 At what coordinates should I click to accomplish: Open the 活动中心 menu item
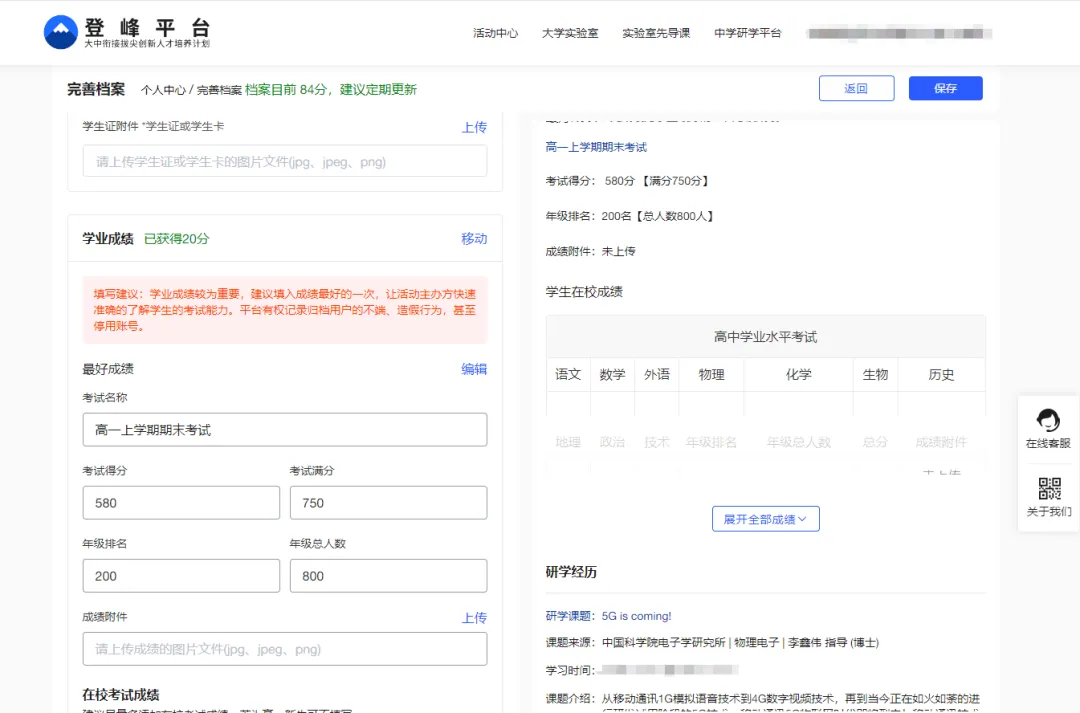(495, 33)
